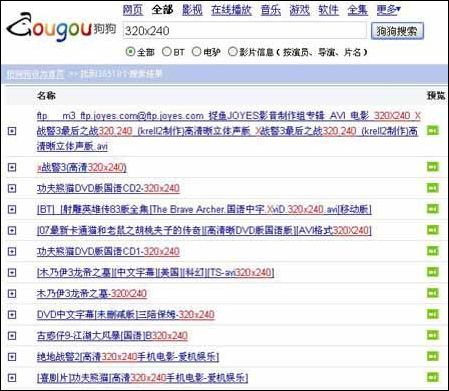
Task: Open the 更多 dropdown menu
Action: (388, 10)
